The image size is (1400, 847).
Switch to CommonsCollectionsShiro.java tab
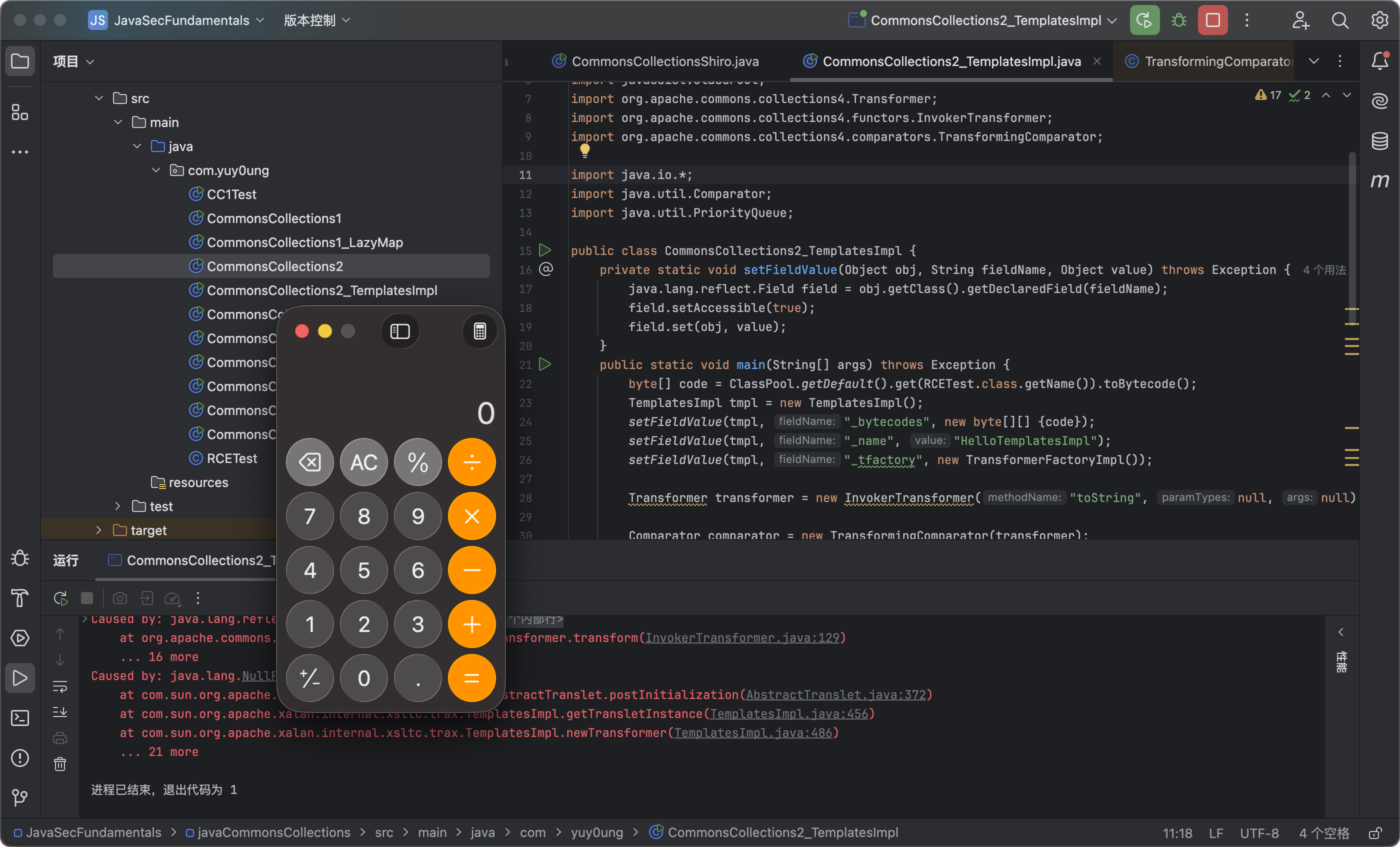click(664, 61)
